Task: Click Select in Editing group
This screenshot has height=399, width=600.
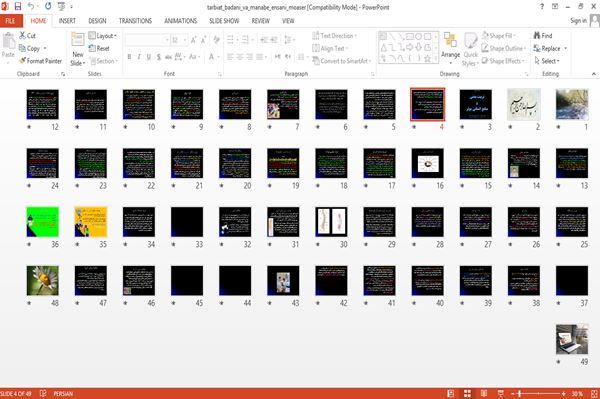Action: point(547,61)
